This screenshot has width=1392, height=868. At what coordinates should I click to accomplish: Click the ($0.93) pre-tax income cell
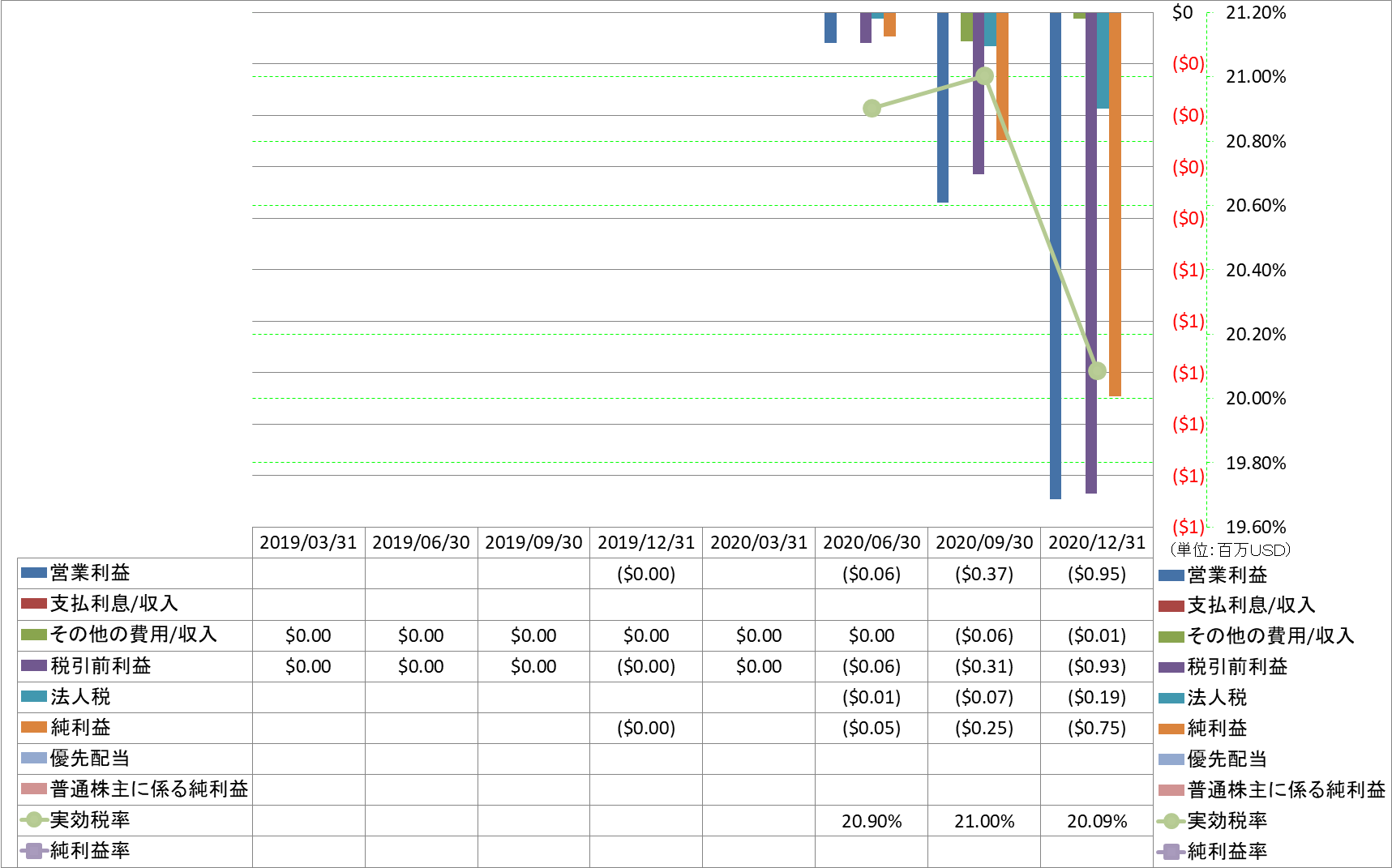pos(1097,666)
